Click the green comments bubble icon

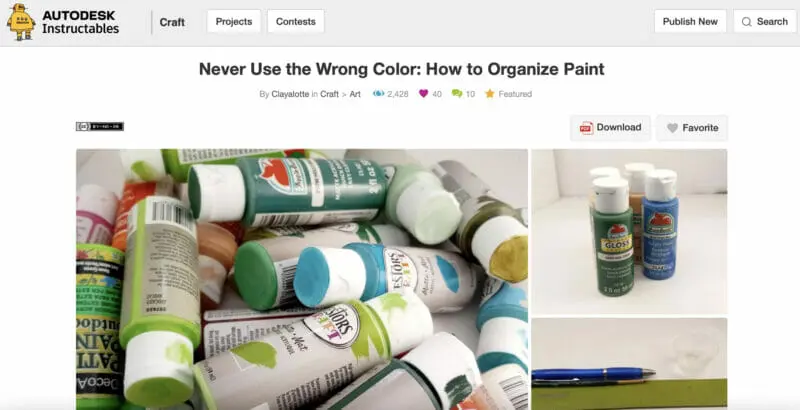pos(457,94)
